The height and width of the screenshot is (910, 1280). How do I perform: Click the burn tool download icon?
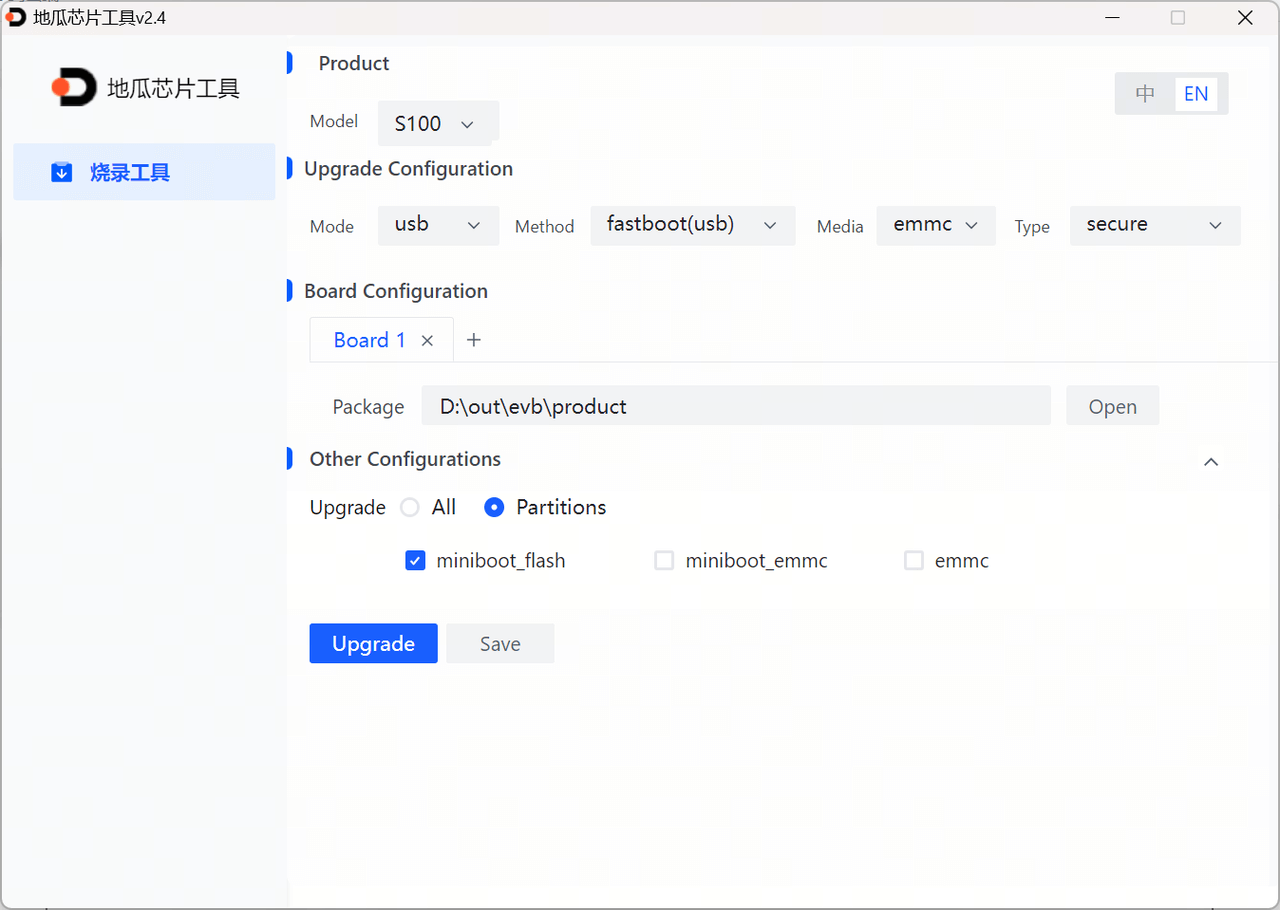tap(61, 173)
